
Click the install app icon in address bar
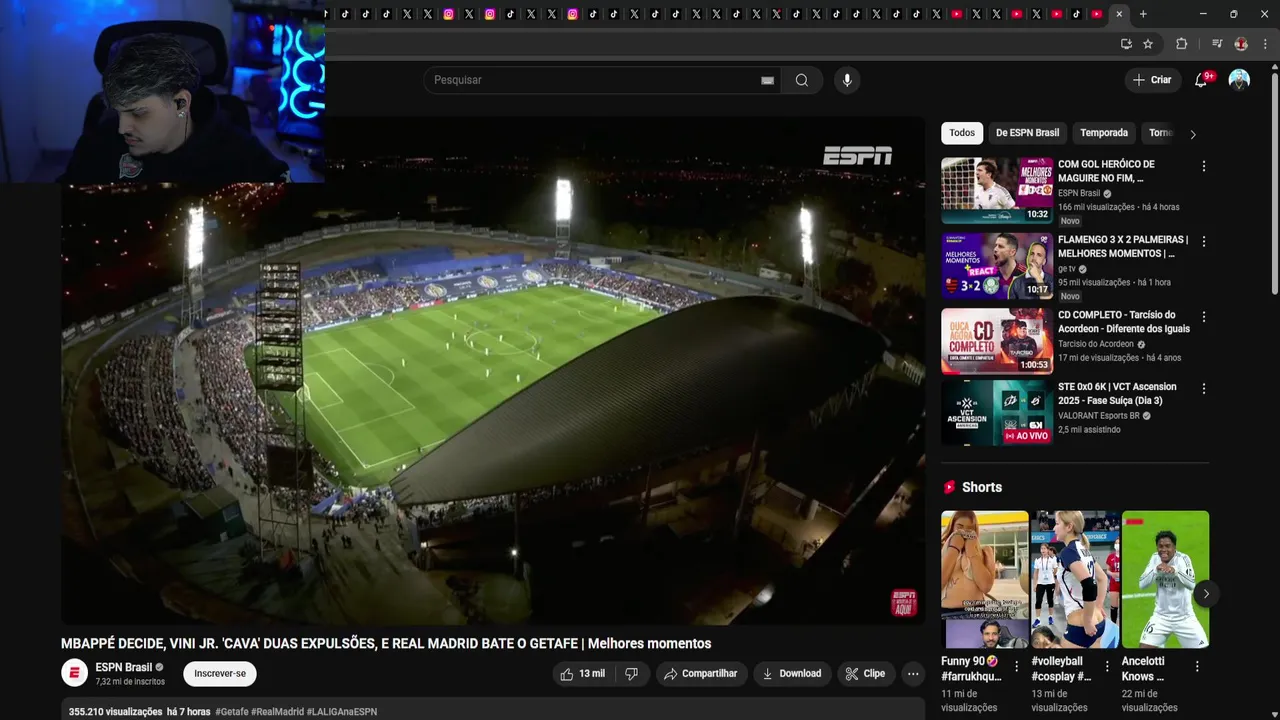coord(1126,44)
